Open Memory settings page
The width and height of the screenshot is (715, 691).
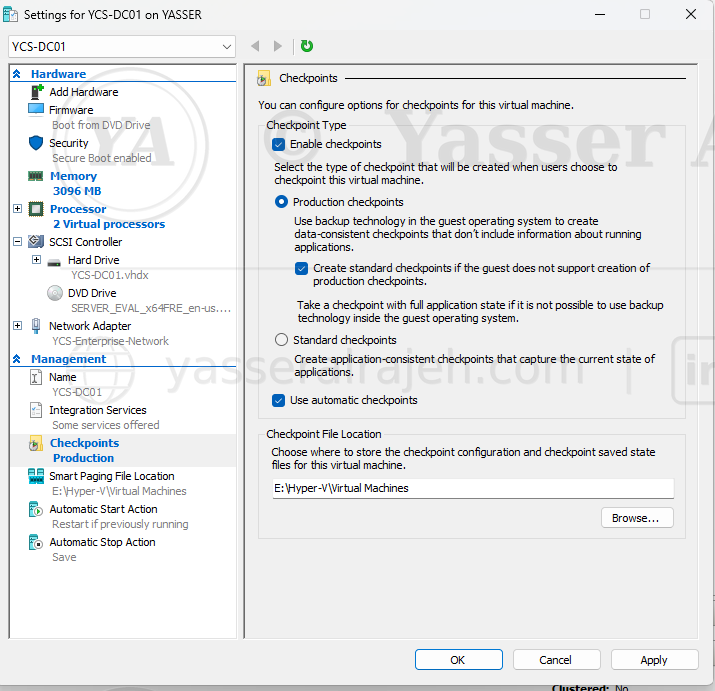73,176
